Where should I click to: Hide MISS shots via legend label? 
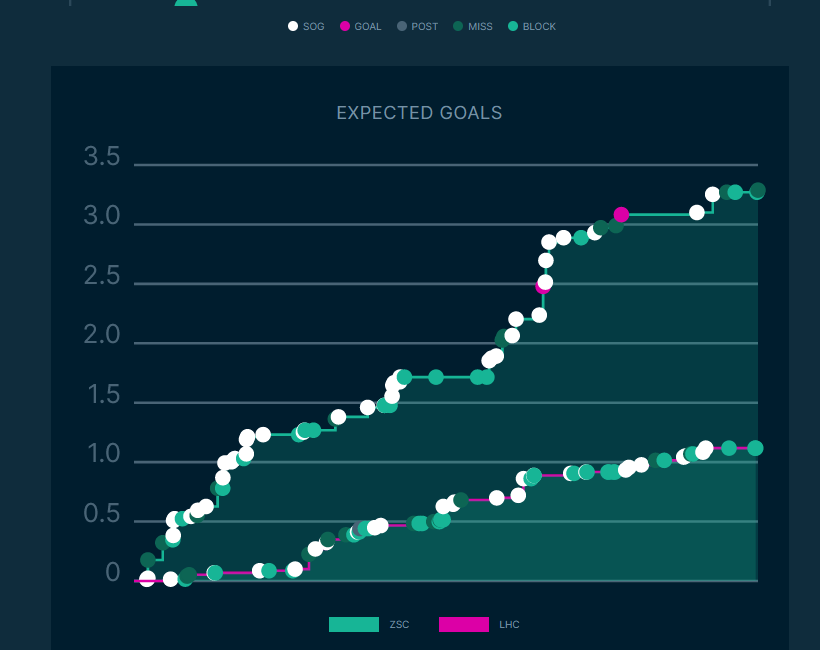pyautogui.click(x=480, y=27)
